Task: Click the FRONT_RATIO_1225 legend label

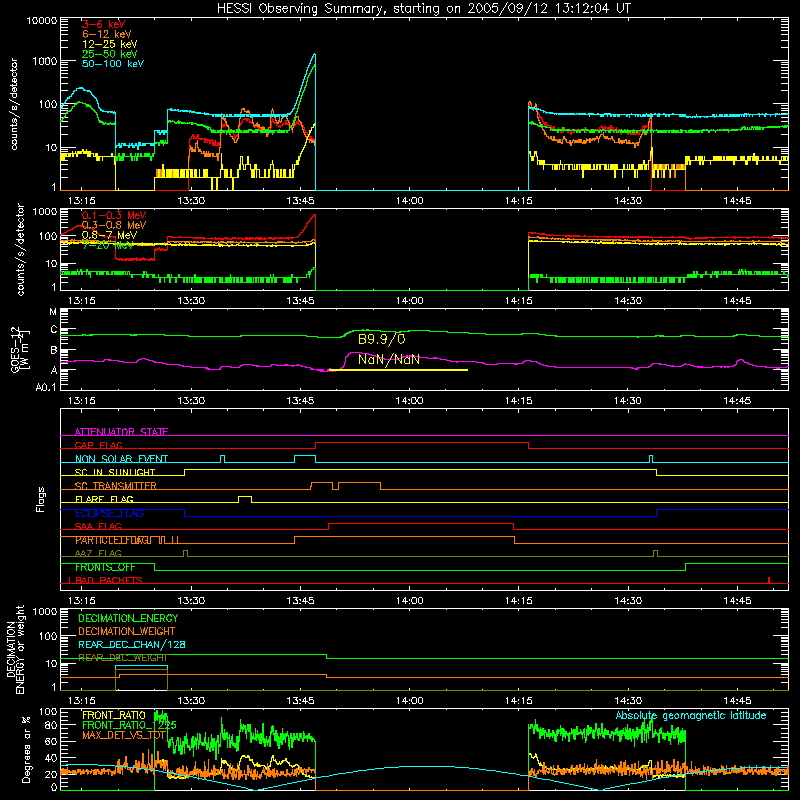Action: 129,725
